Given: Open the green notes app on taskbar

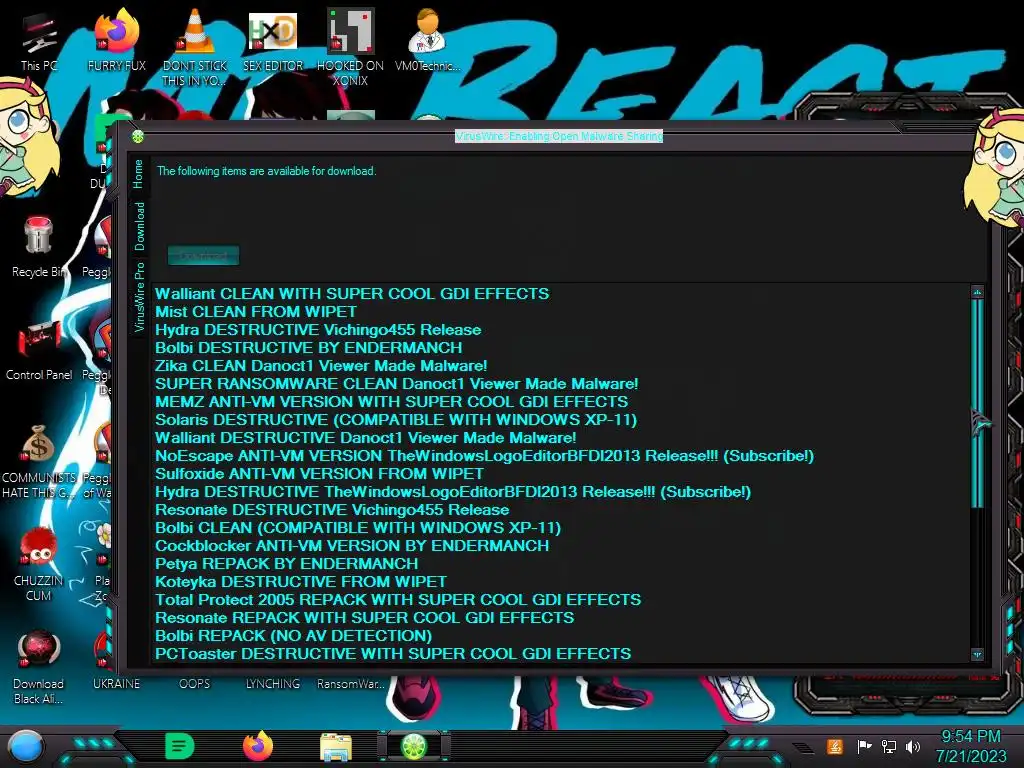Looking at the screenshot, I should pos(180,746).
